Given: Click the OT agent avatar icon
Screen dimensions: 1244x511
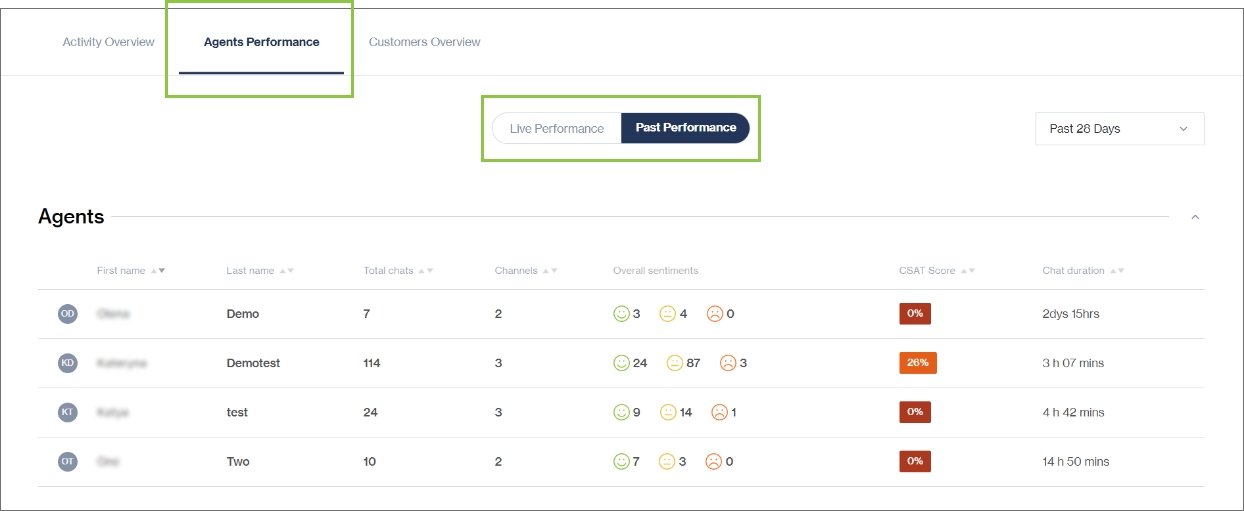Looking at the screenshot, I should click(x=68, y=461).
